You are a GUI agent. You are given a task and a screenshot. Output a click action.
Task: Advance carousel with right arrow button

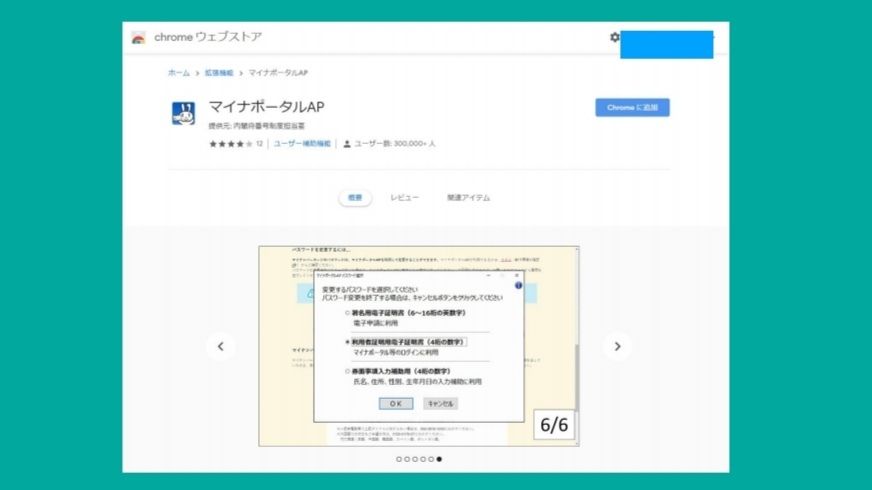617,346
